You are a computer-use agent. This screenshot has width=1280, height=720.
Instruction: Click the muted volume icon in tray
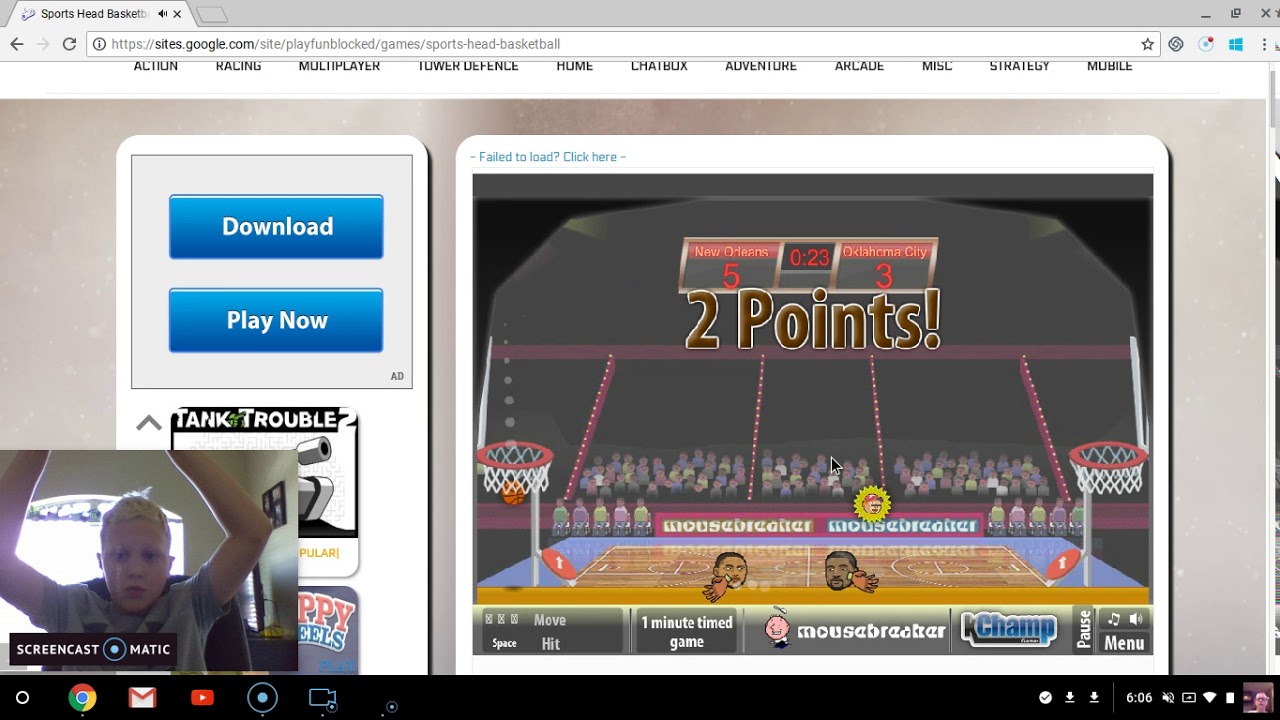tap(1168, 697)
